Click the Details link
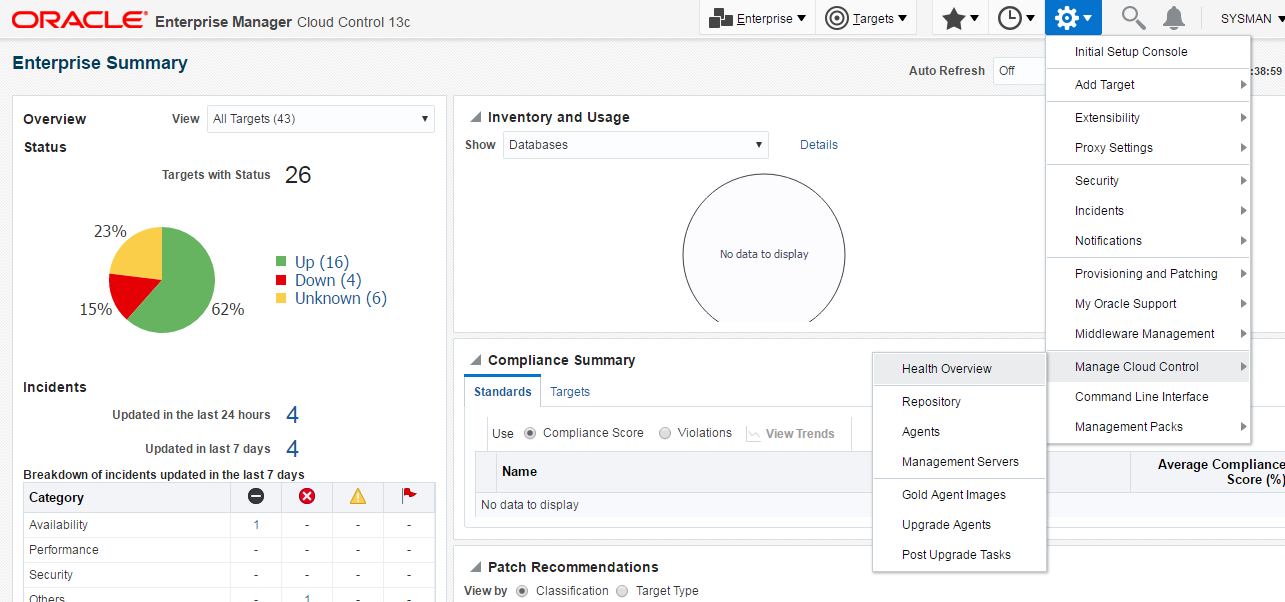This screenshot has height=602, width=1285. (x=818, y=145)
